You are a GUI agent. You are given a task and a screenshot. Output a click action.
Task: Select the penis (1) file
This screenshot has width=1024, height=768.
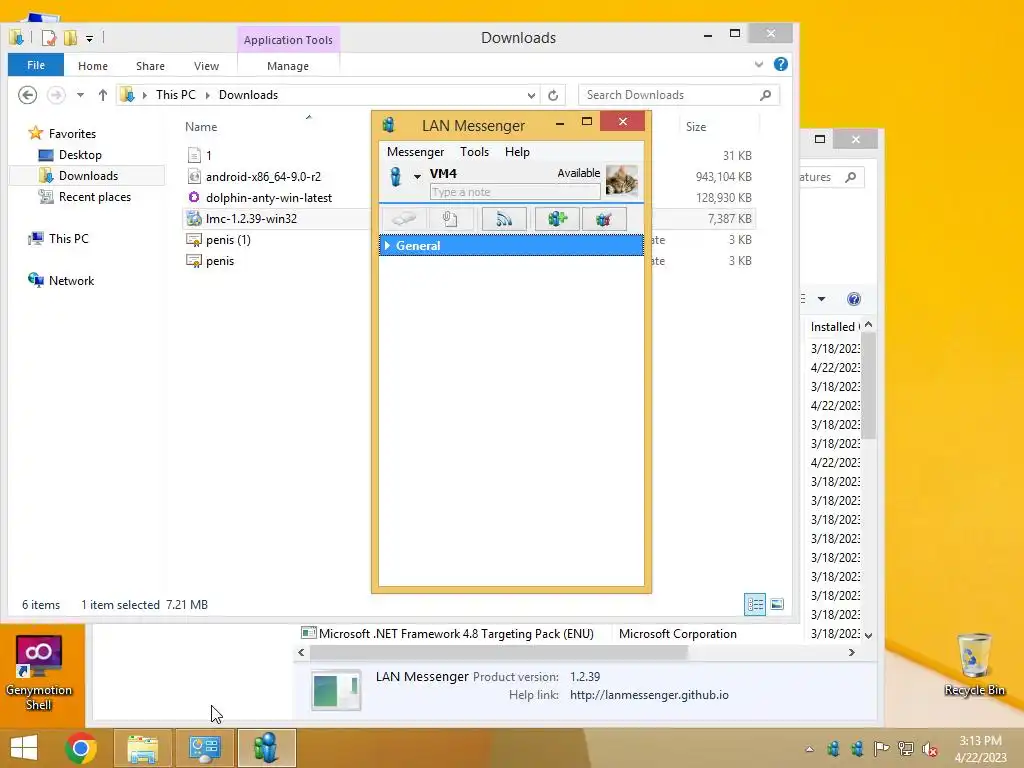click(228, 240)
